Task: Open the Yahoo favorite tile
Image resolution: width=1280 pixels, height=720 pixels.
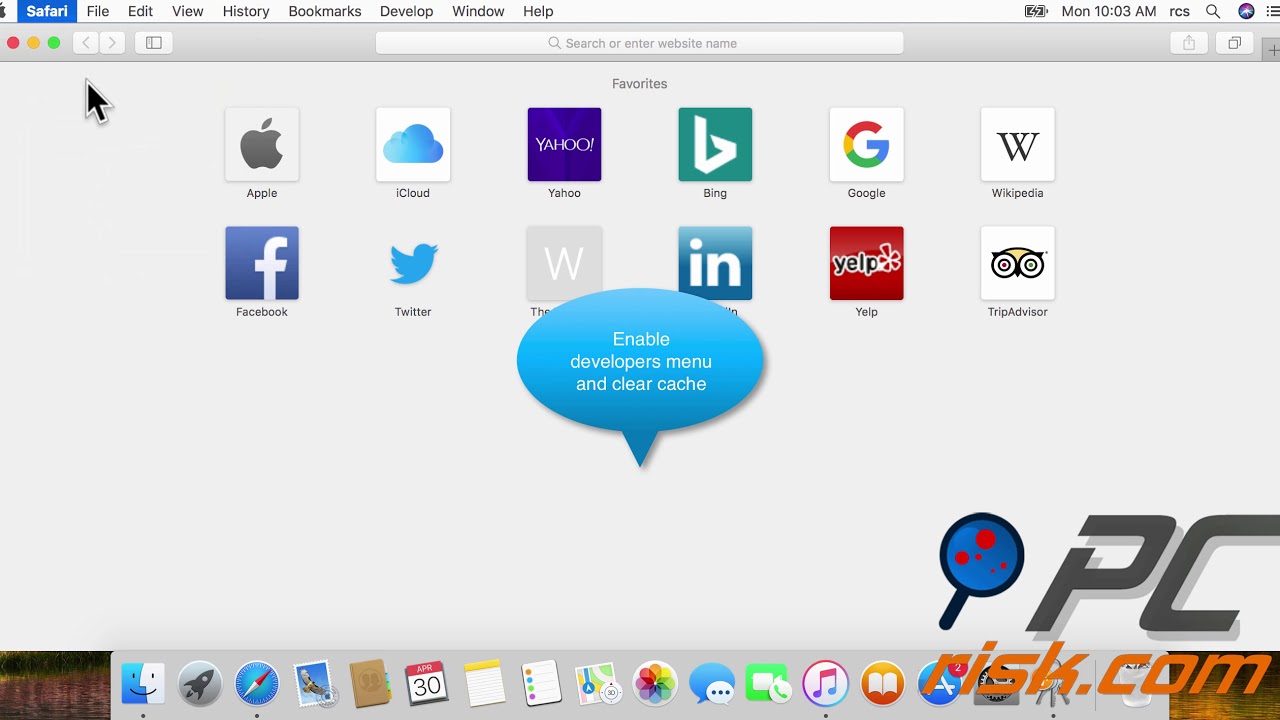Action: [564, 145]
